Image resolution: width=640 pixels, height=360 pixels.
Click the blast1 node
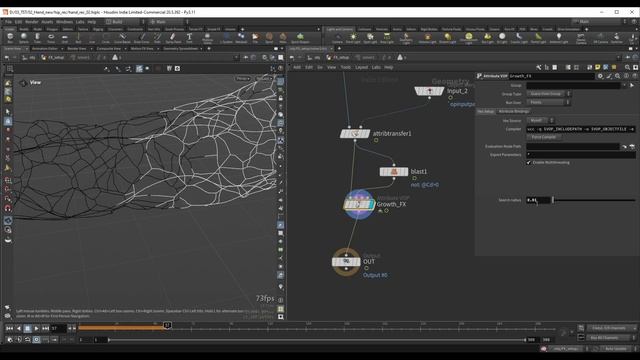(394, 171)
